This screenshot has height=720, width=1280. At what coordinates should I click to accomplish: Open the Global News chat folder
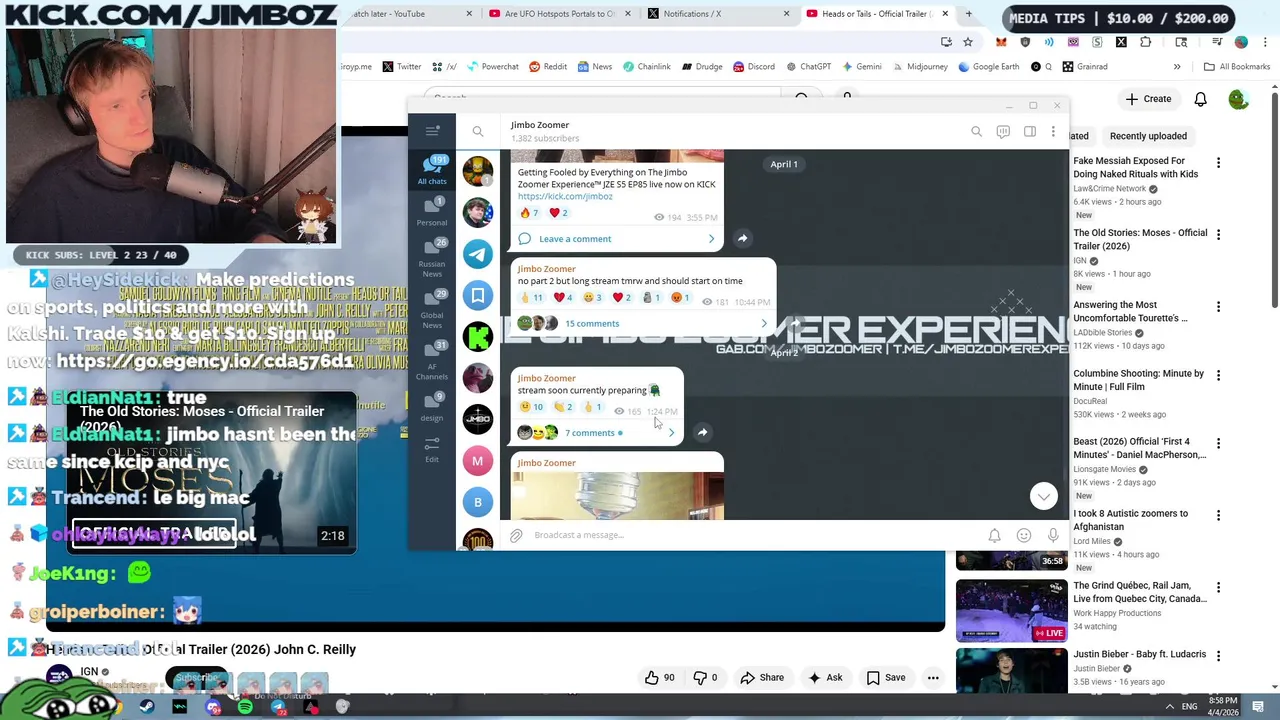pyautogui.click(x=432, y=309)
